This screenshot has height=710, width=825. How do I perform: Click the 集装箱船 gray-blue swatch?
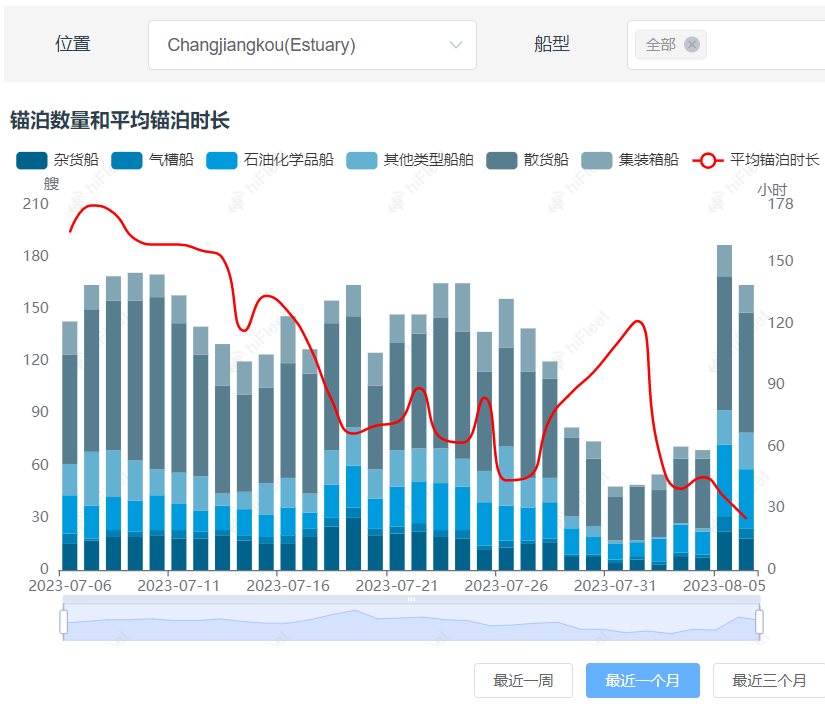597,161
